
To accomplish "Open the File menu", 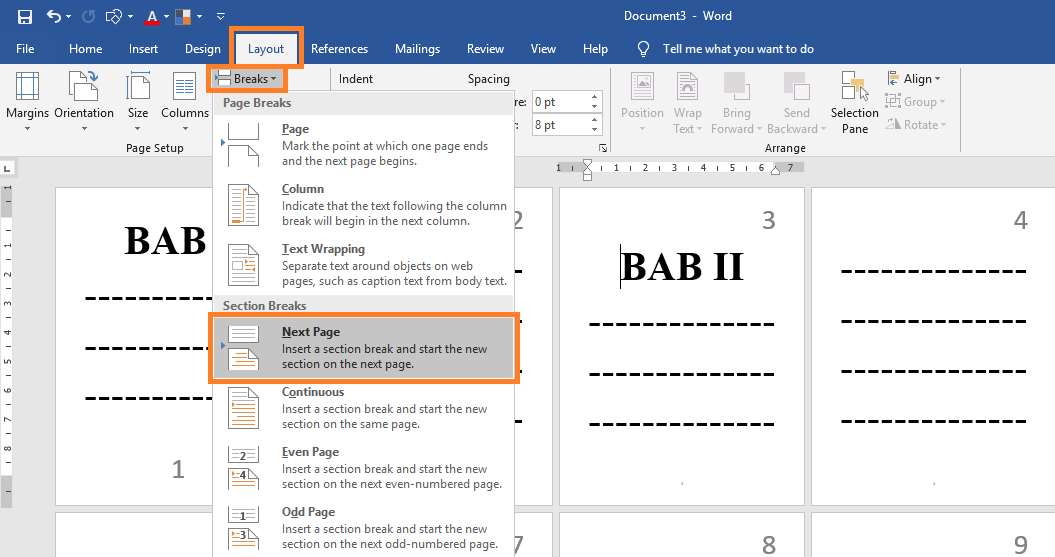I will [x=25, y=48].
